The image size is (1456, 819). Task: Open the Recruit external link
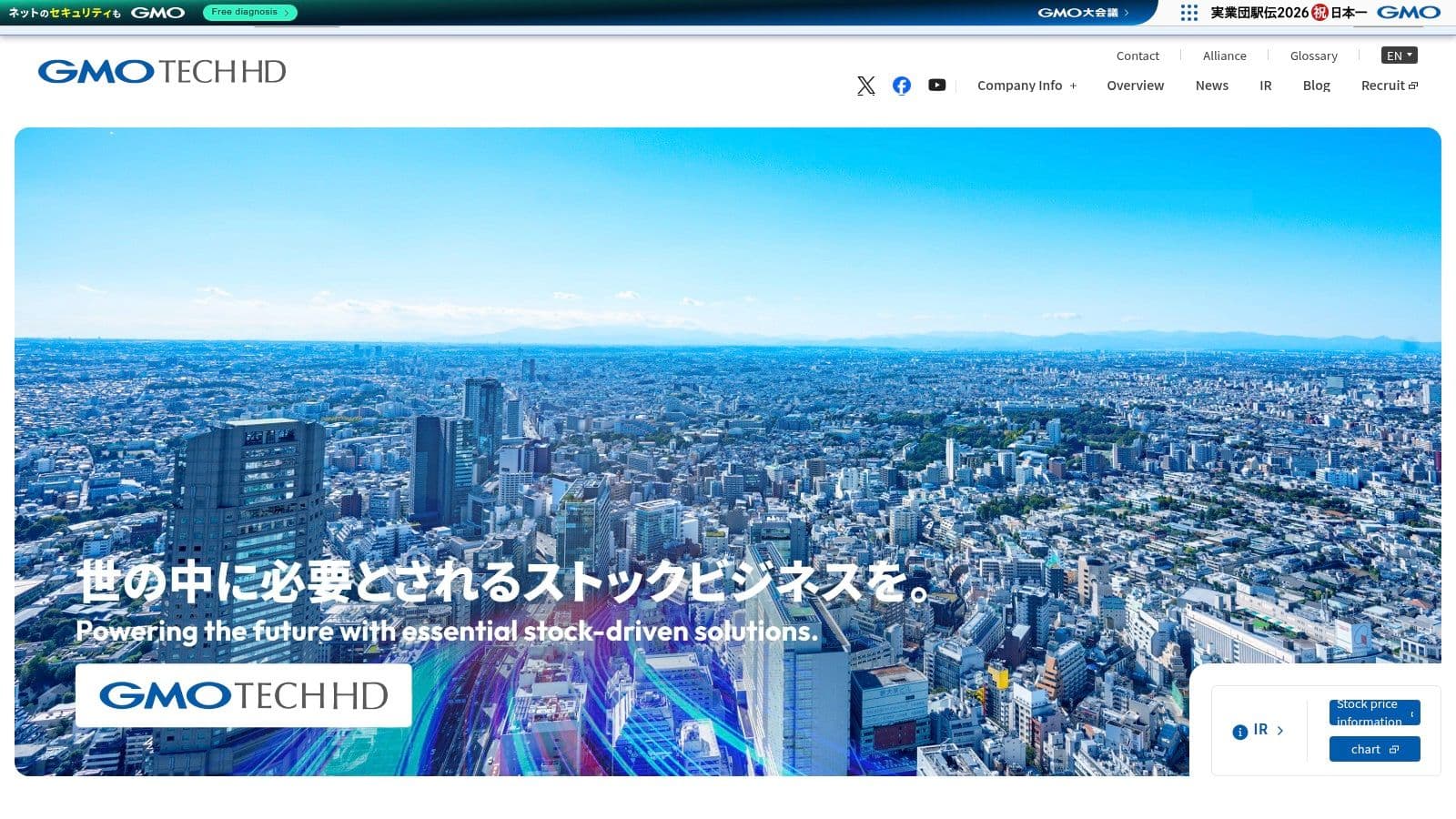pos(1389,86)
